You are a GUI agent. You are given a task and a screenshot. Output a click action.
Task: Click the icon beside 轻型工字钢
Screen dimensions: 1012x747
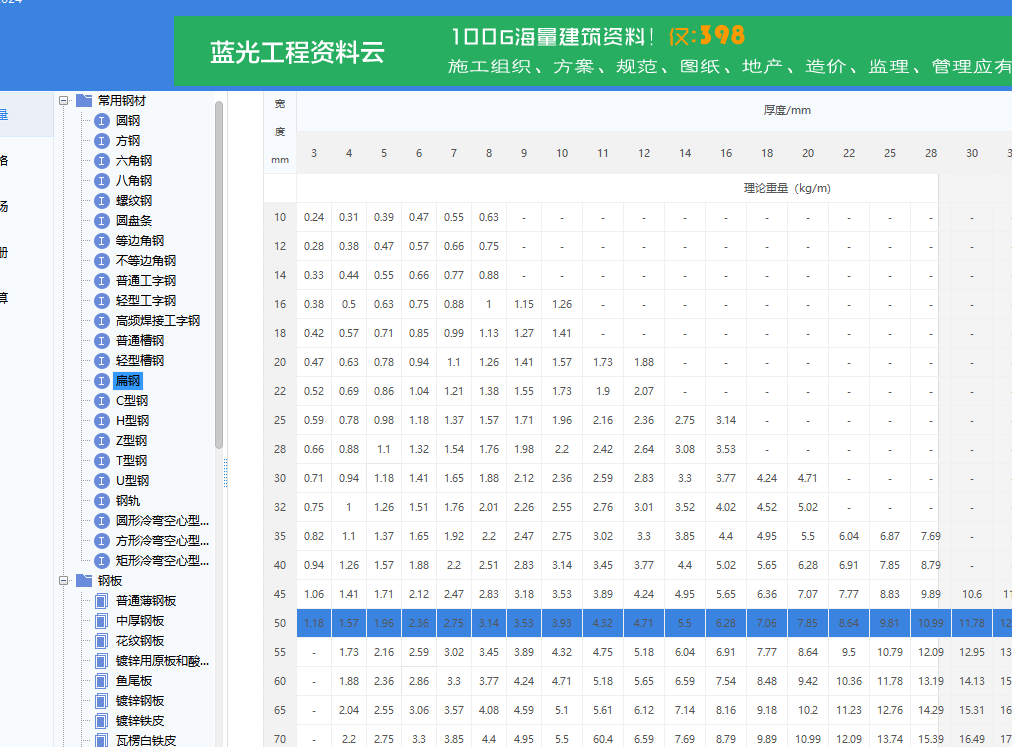point(101,301)
